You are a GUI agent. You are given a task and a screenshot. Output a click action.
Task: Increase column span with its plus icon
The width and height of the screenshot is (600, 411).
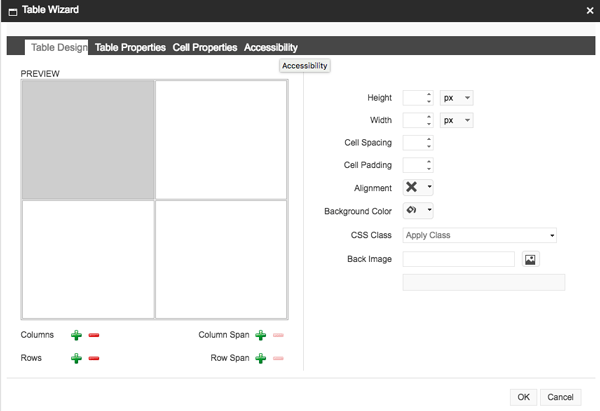260,336
